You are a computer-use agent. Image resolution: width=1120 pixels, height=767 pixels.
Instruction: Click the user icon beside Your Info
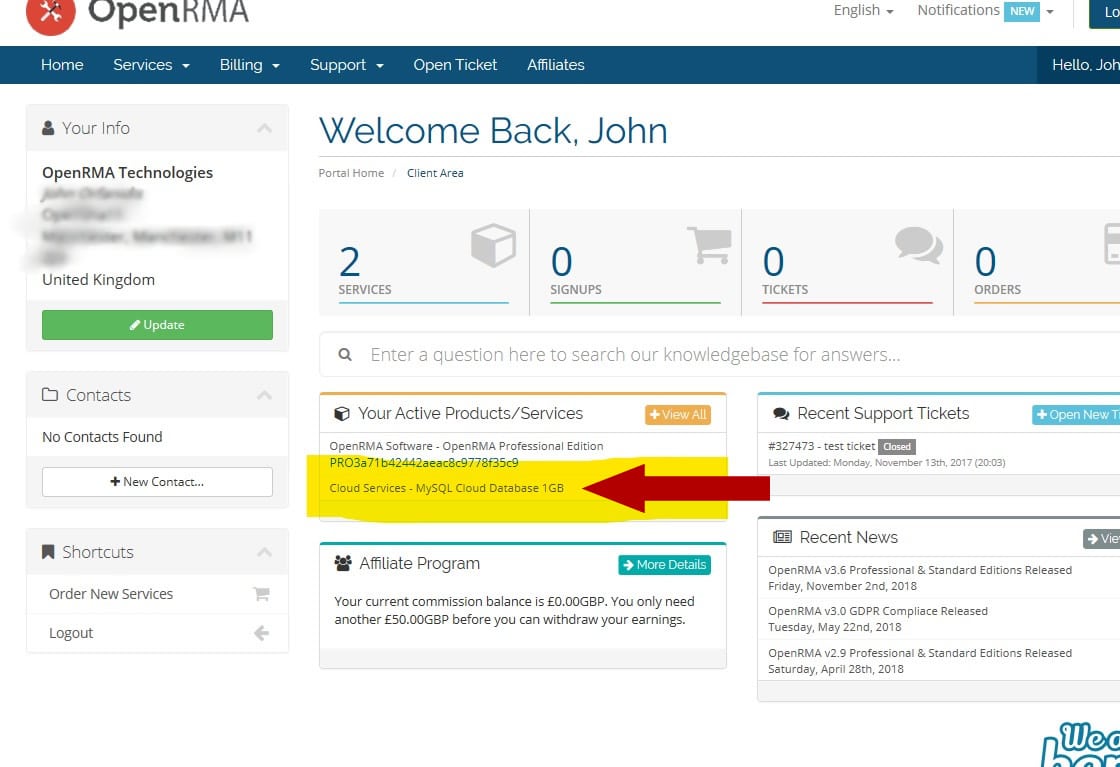(x=48, y=128)
